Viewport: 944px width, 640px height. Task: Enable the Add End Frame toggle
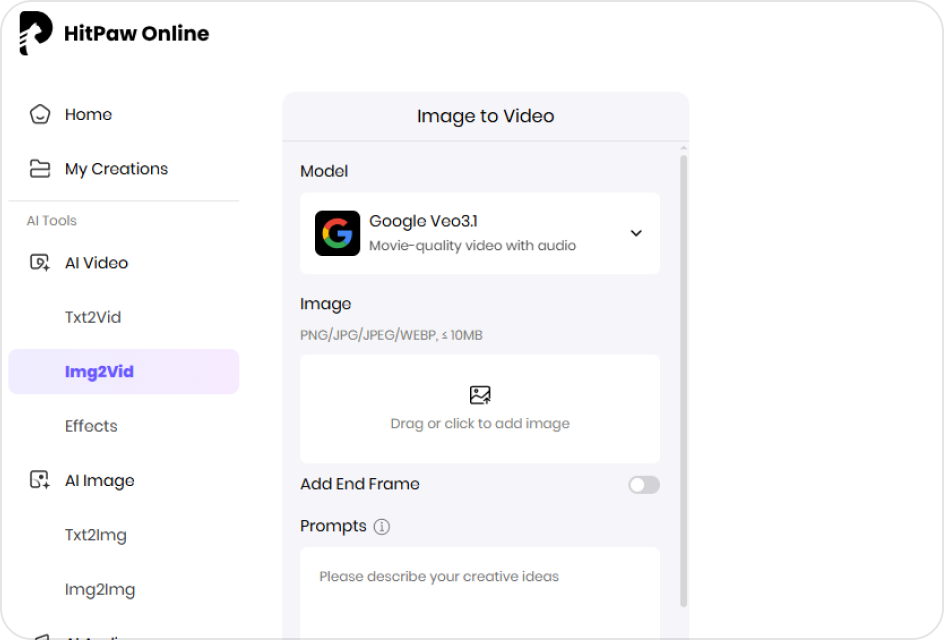point(643,485)
